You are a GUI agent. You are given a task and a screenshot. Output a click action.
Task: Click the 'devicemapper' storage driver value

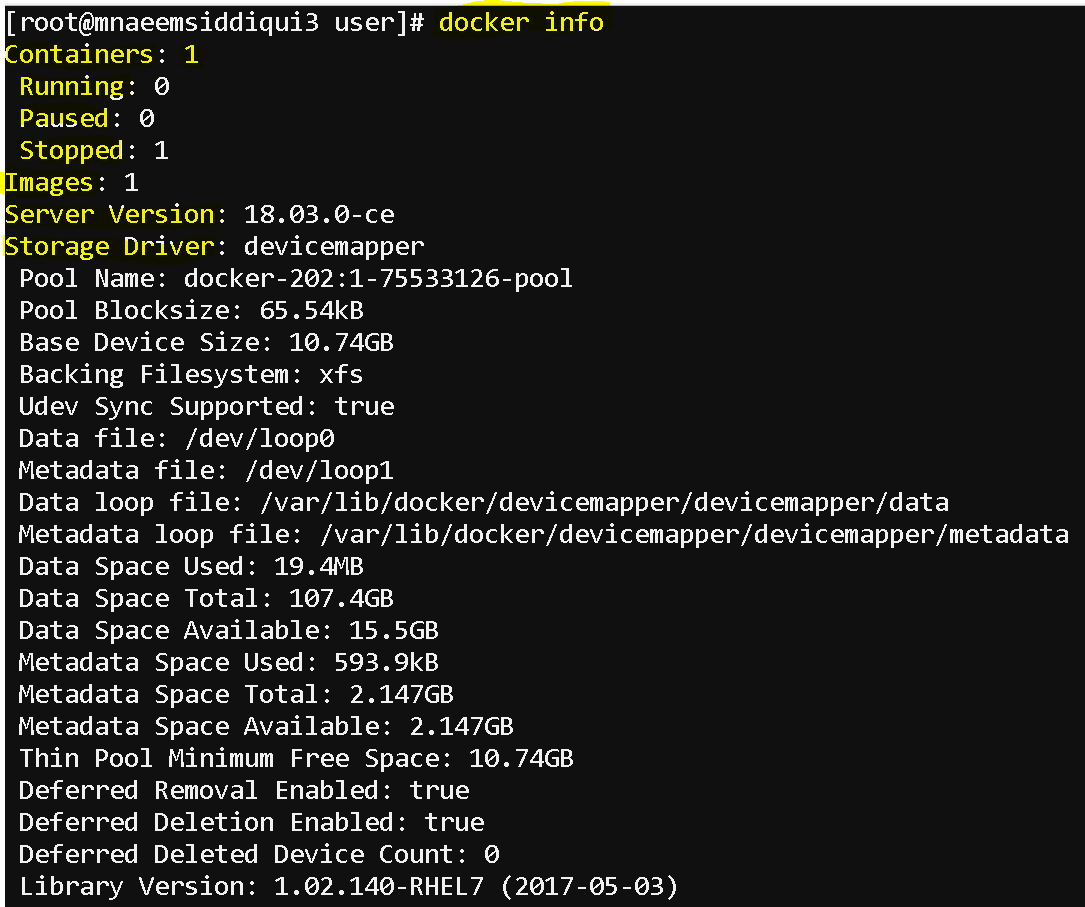[334, 247]
